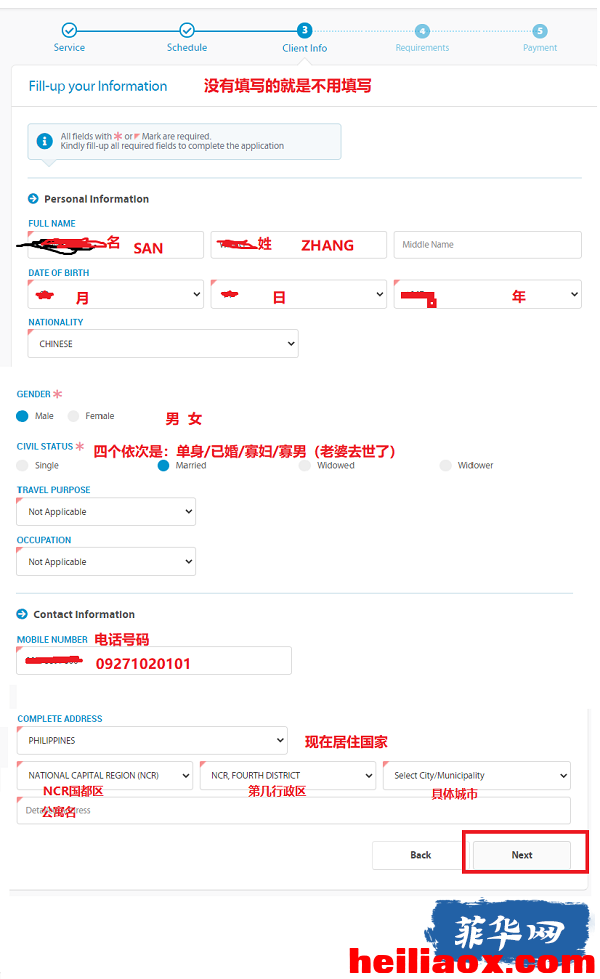Click the 'COMPLETE ADDRESS' label
The image size is (600, 979).
tap(60, 719)
